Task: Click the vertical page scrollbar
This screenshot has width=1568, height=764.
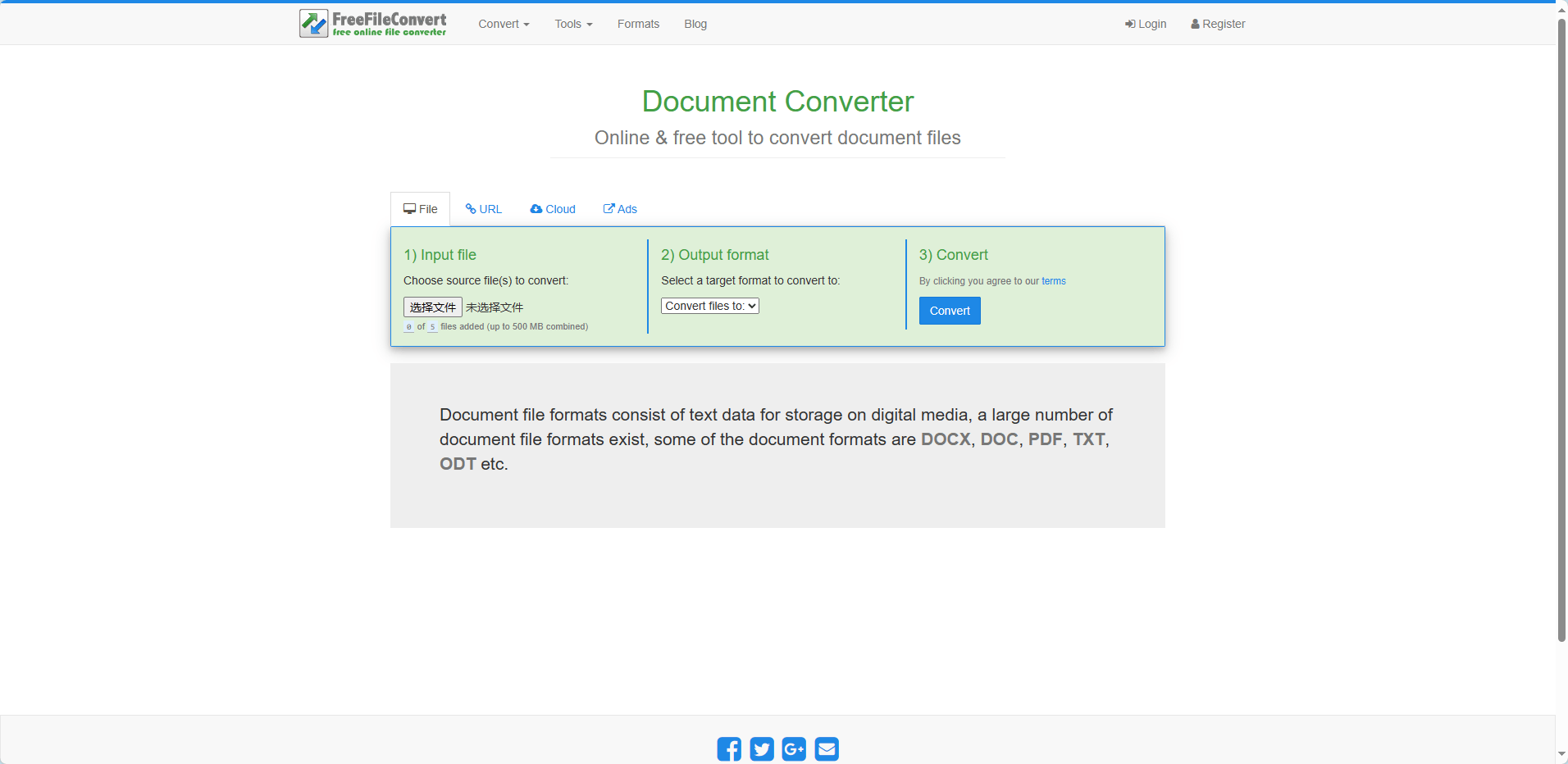Action: tap(1561, 328)
